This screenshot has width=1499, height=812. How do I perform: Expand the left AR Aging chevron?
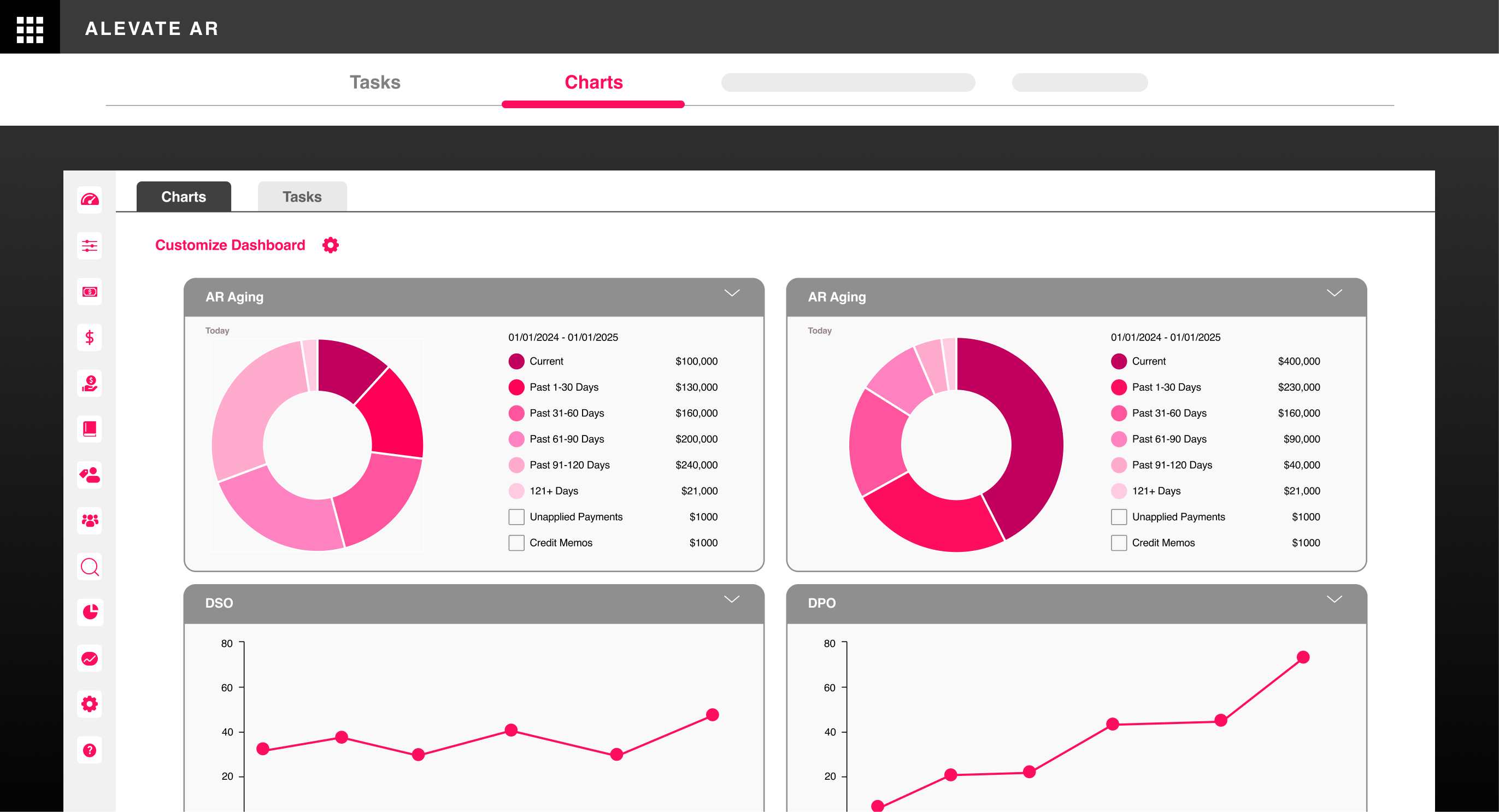click(x=731, y=293)
